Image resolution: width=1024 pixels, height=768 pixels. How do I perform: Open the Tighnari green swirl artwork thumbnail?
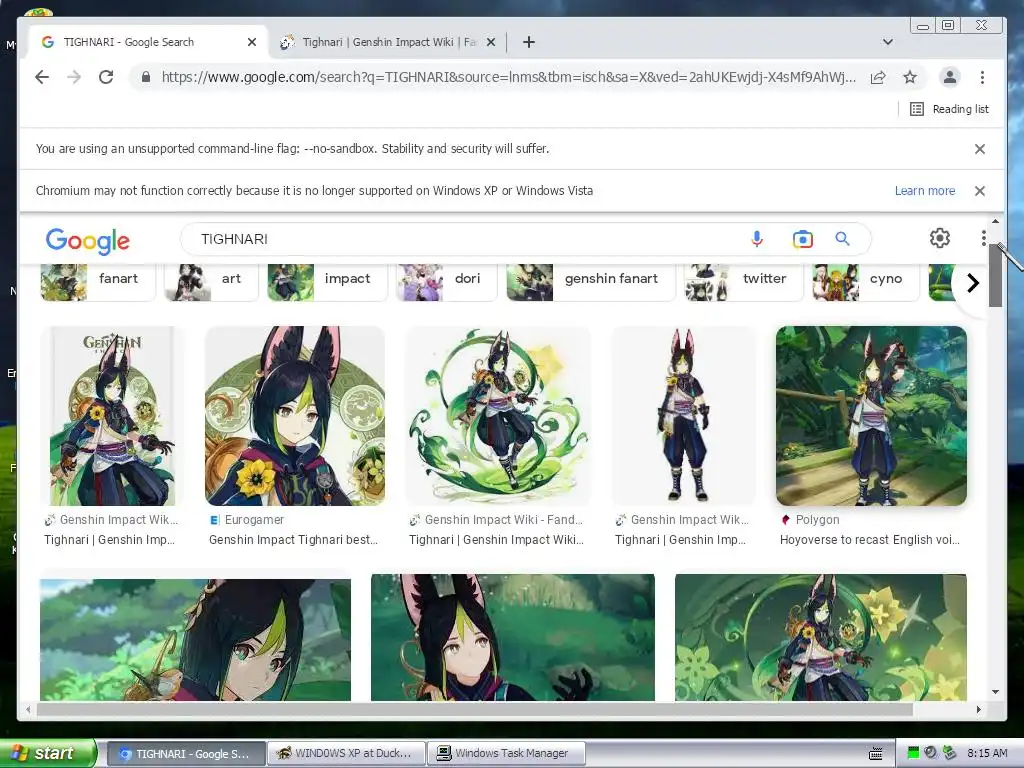pyautogui.click(x=498, y=416)
